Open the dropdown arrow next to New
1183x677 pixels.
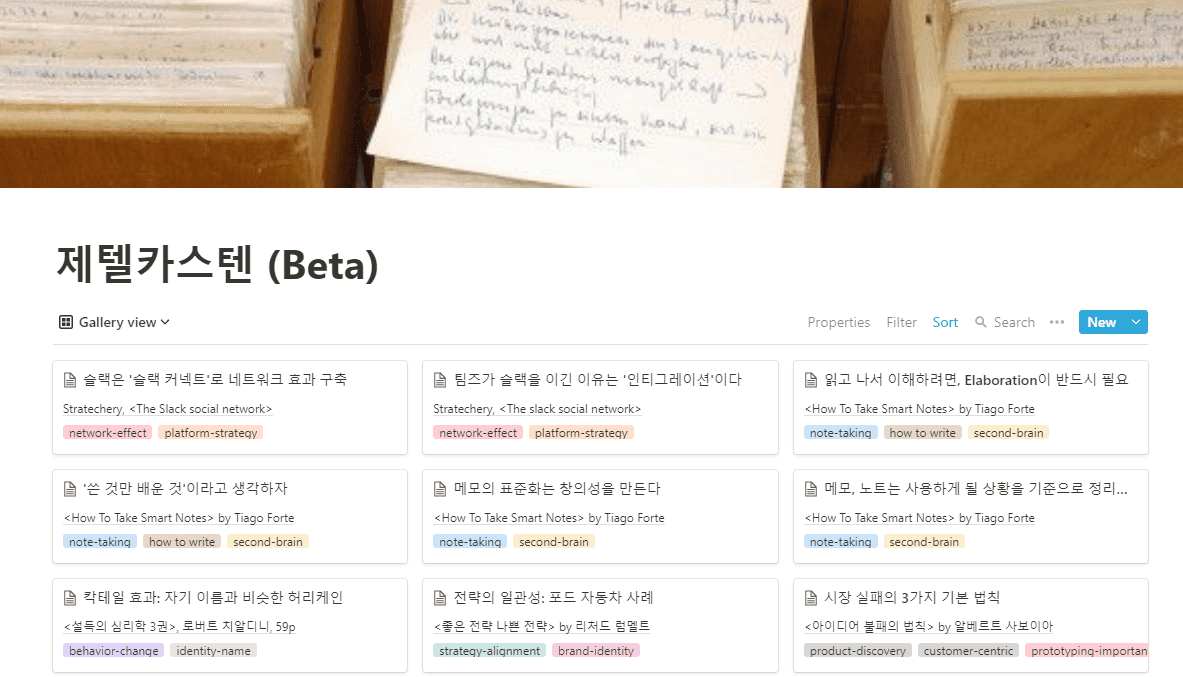(x=1136, y=322)
